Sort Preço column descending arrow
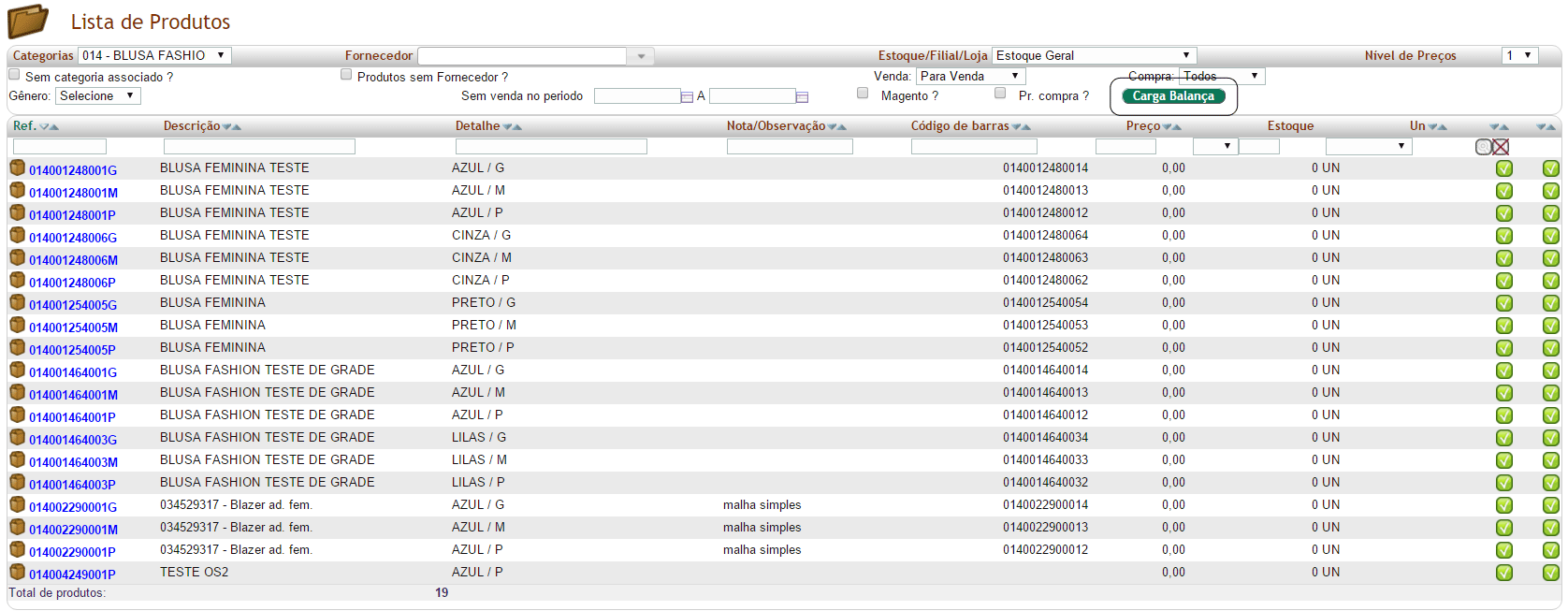The image size is (1568, 611). (x=1167, y=127)
